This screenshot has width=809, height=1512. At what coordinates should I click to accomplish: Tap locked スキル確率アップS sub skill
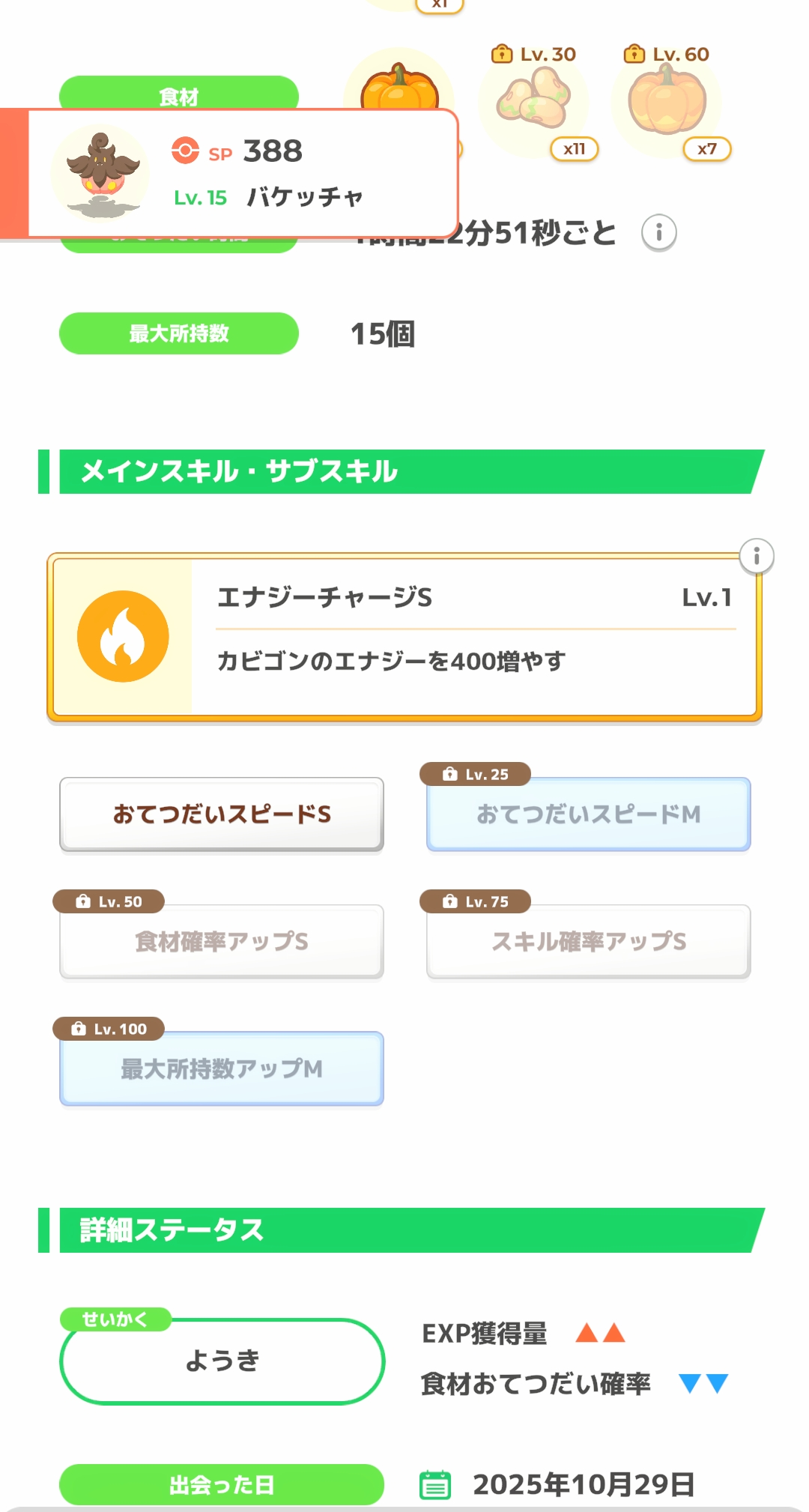[589, 942]
